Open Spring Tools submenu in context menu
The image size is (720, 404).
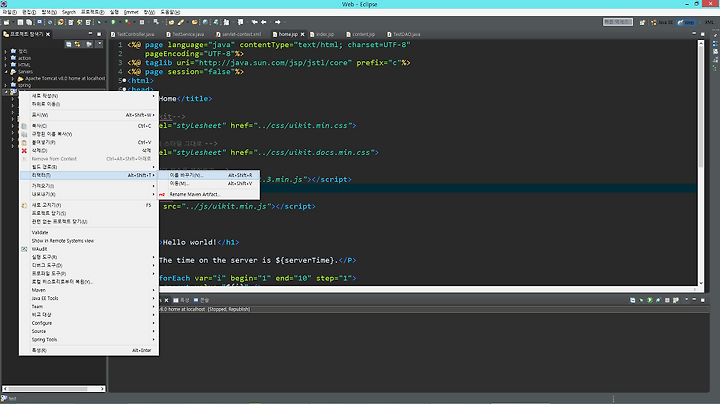tap(89, 340)
